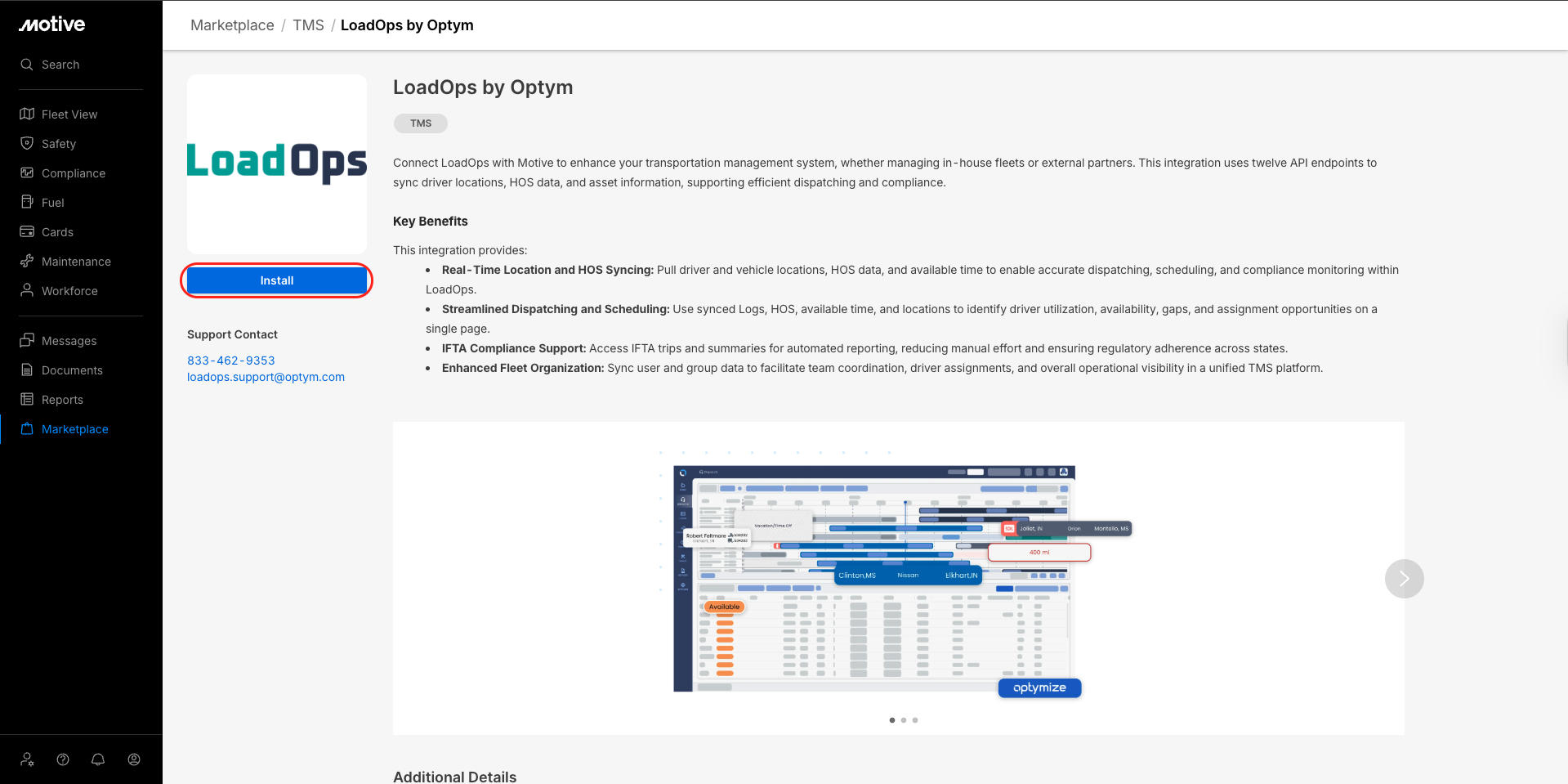Open Search from the sidebar magnifier icon

click(27, 65)
